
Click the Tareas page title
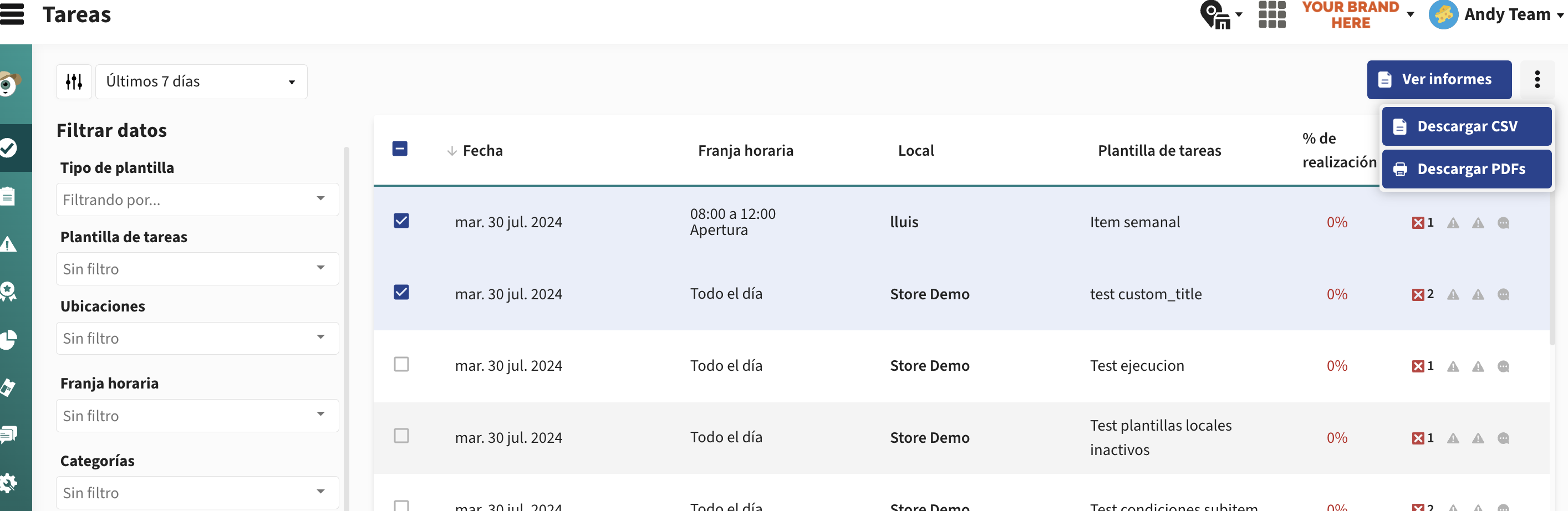point(77,14)
